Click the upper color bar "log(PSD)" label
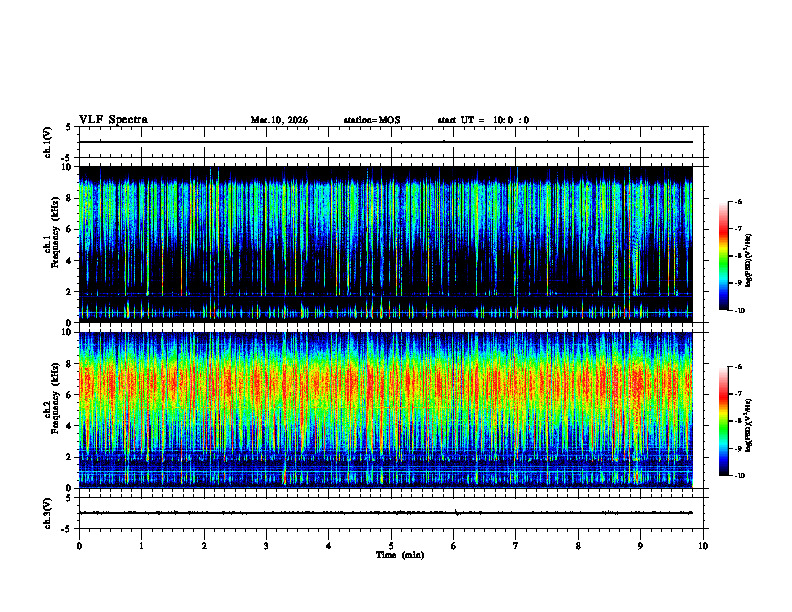 [749, 261]
